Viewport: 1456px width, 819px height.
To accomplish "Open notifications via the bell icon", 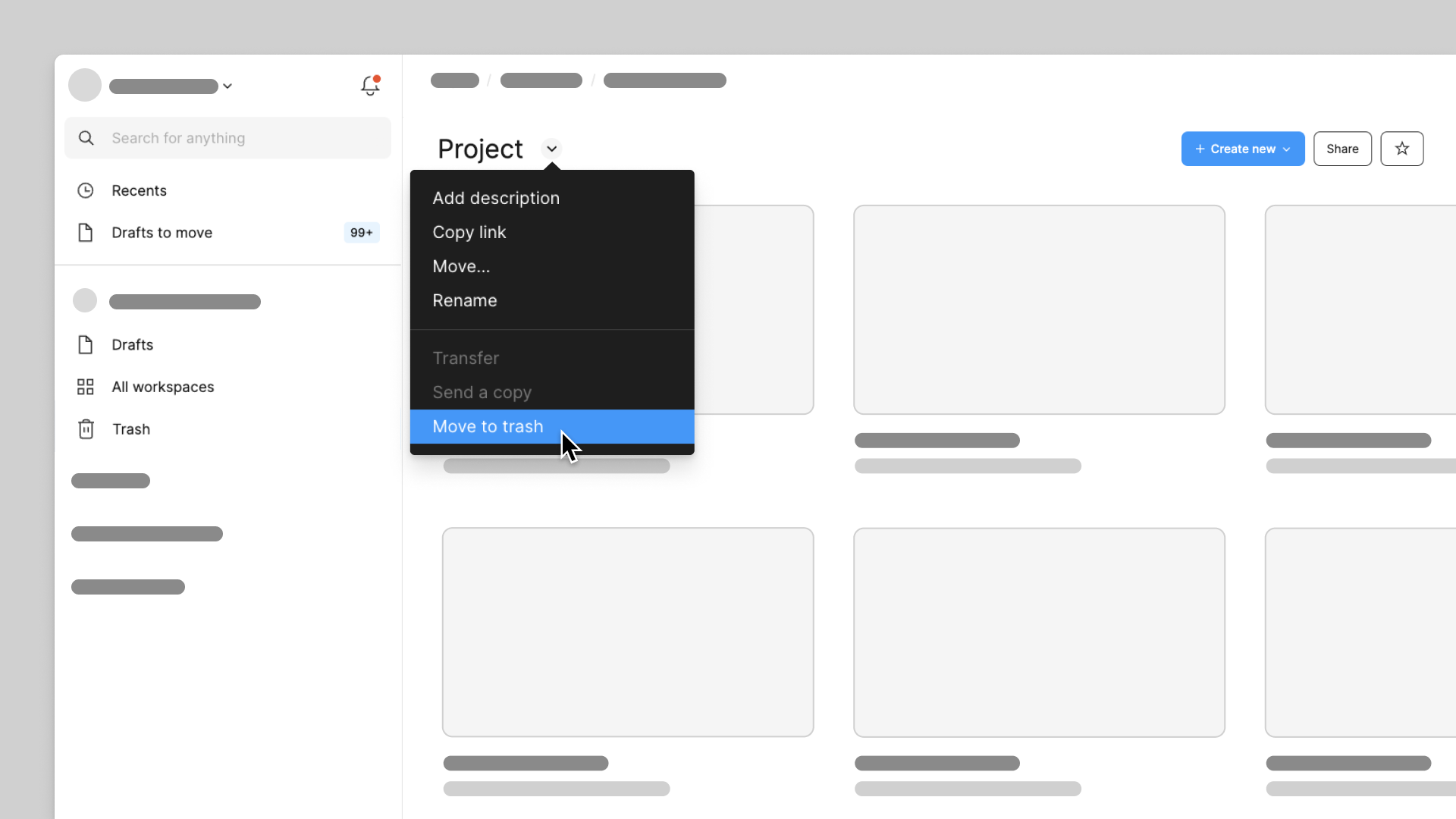I will click(x=369, y=86).
